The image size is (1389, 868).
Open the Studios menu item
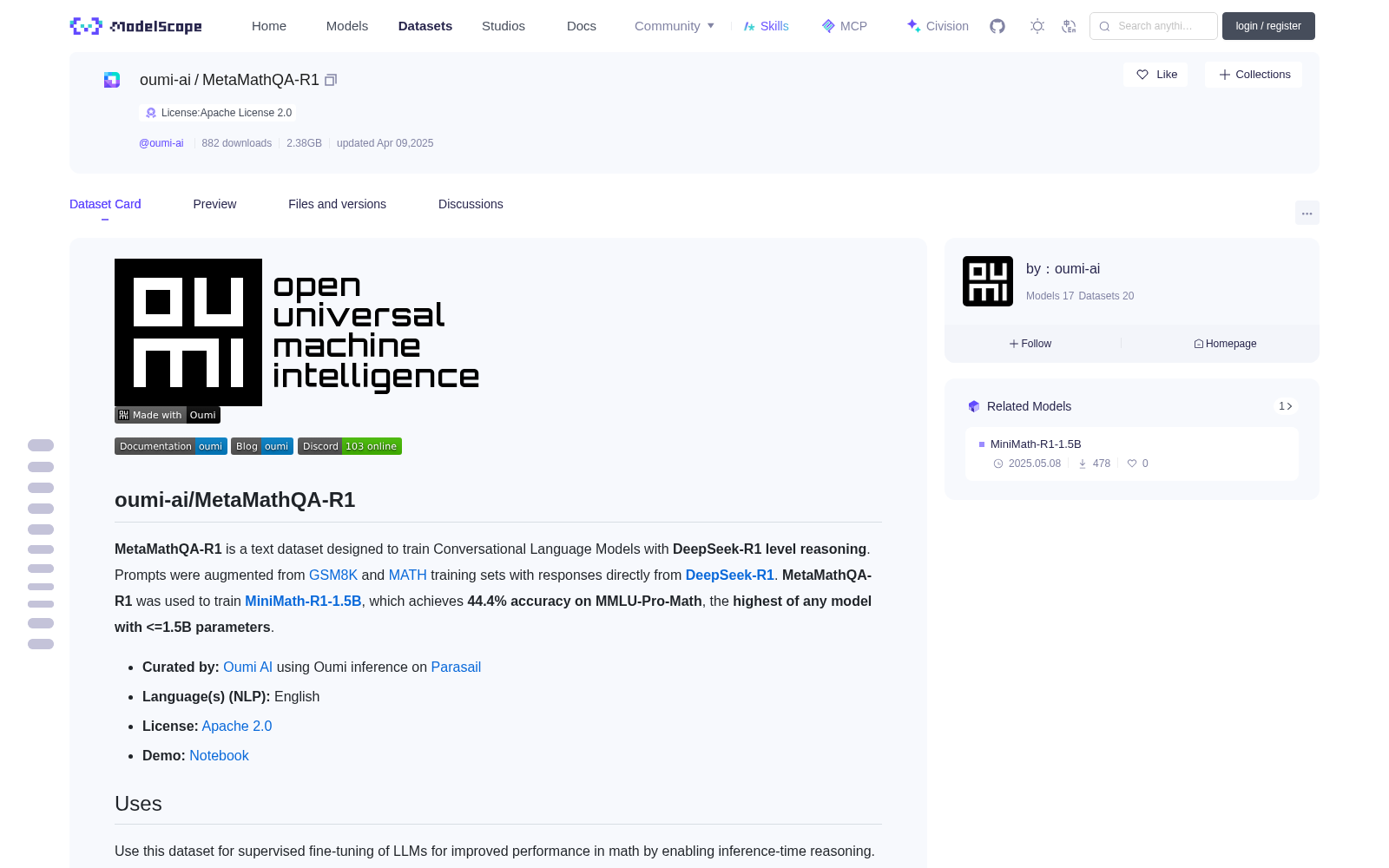504,26
